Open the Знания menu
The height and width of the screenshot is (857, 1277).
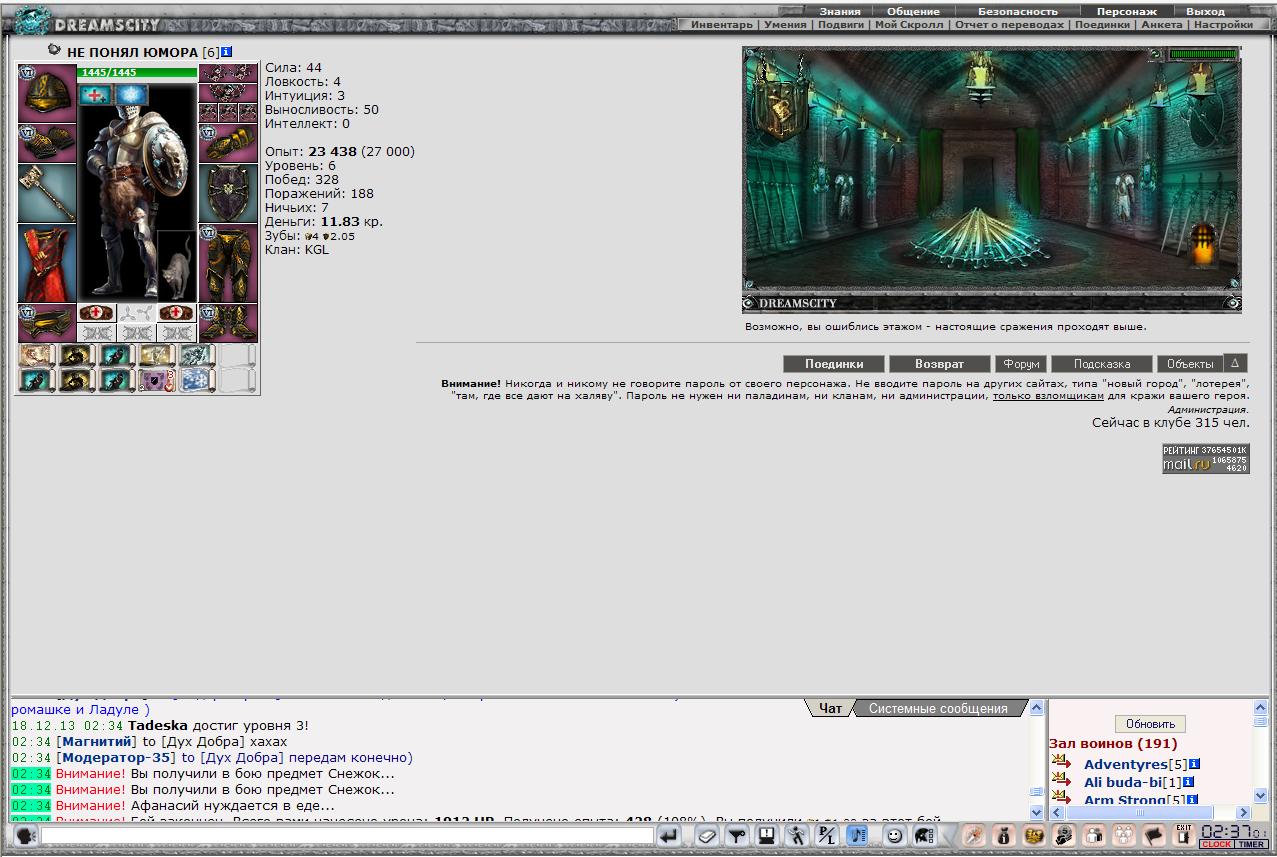840,11
